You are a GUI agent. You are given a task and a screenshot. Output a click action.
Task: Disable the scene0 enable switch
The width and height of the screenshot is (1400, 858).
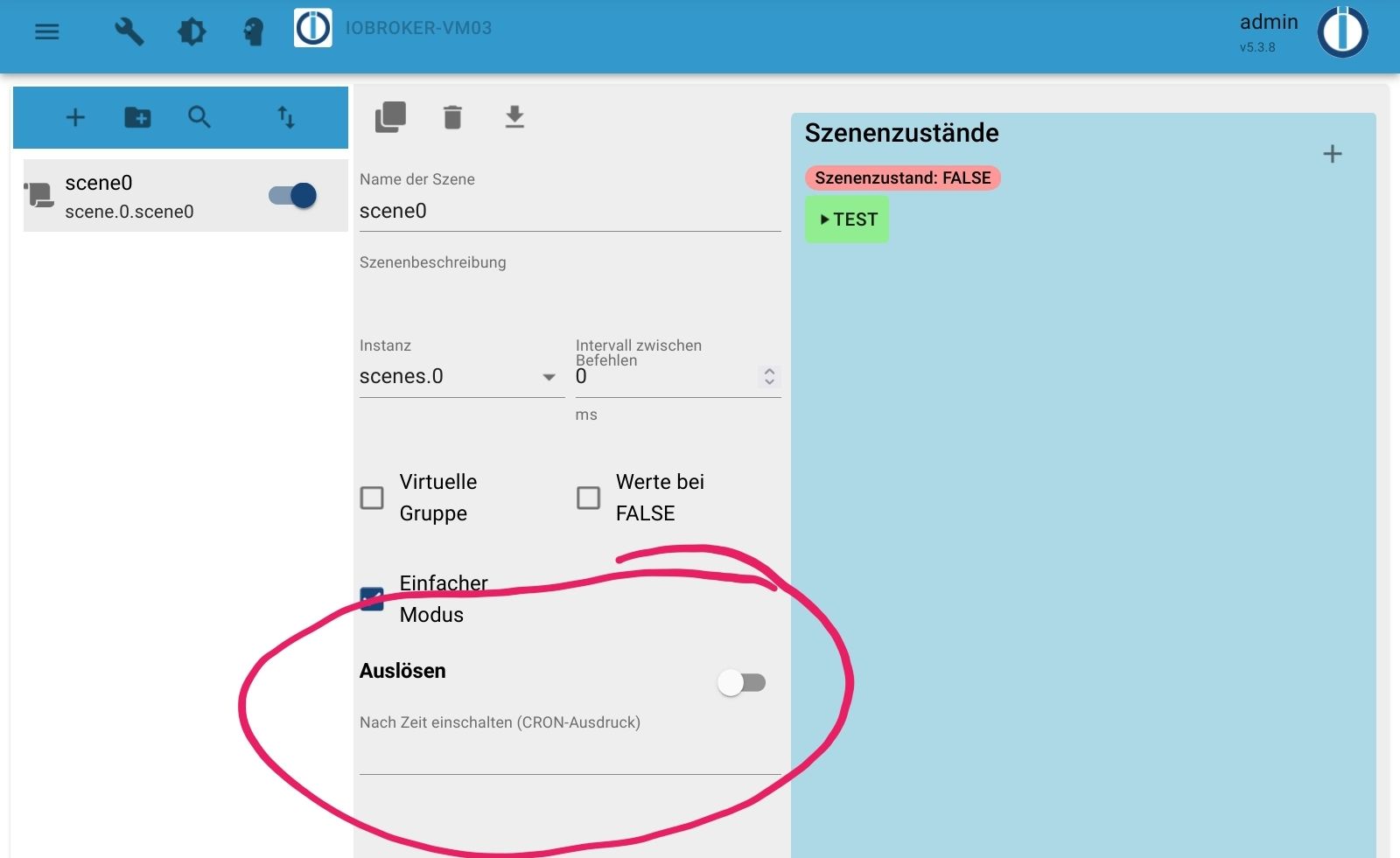coord(293,196)
